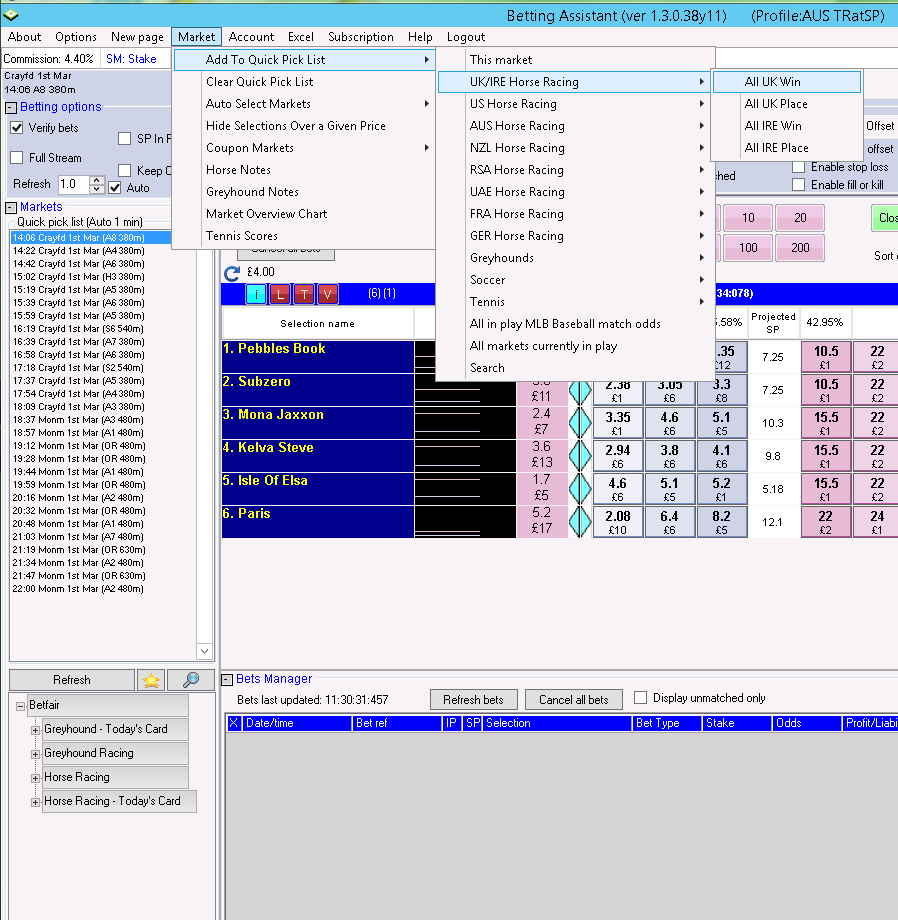Enable the Full Stream checkbox

[x=16, y=158]
